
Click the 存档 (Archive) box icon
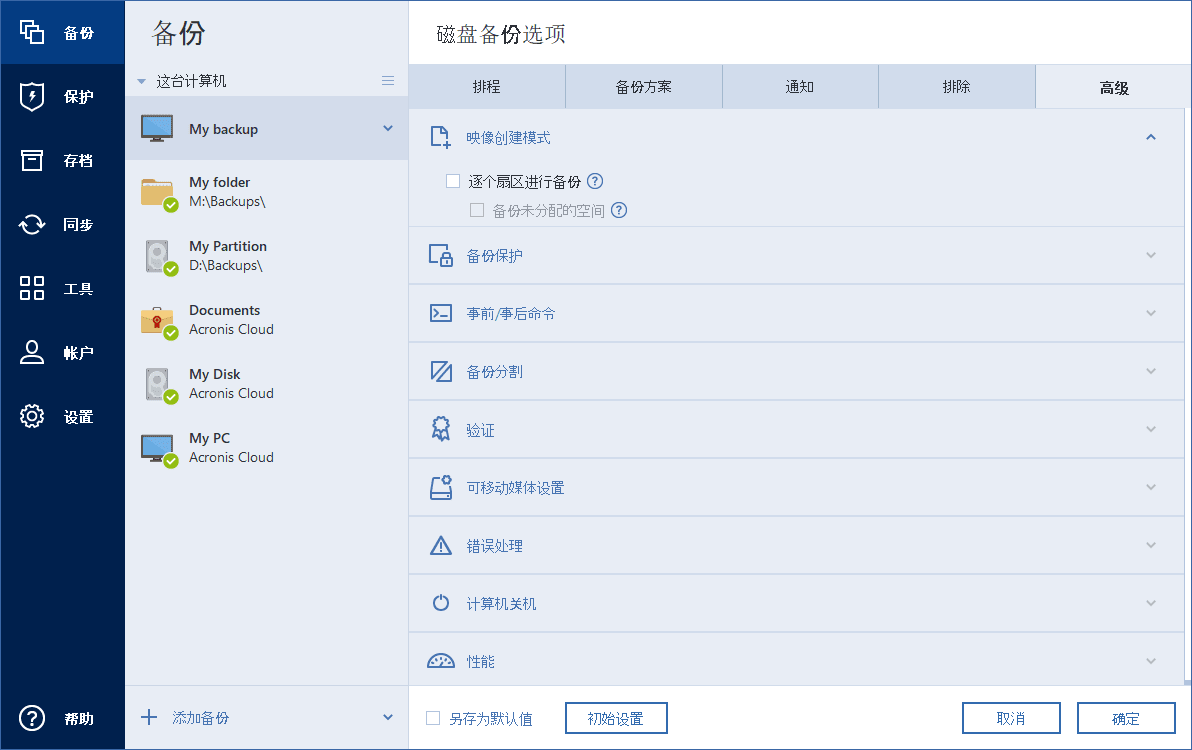click(32, 161)
